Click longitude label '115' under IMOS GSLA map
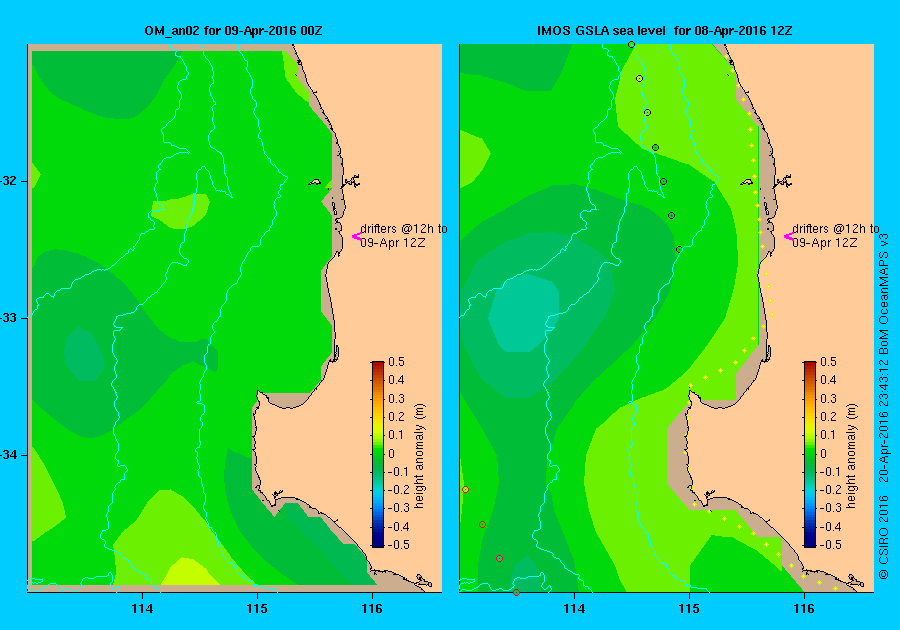The height and width of the screenshot is (630, 900). click(689, 609)
